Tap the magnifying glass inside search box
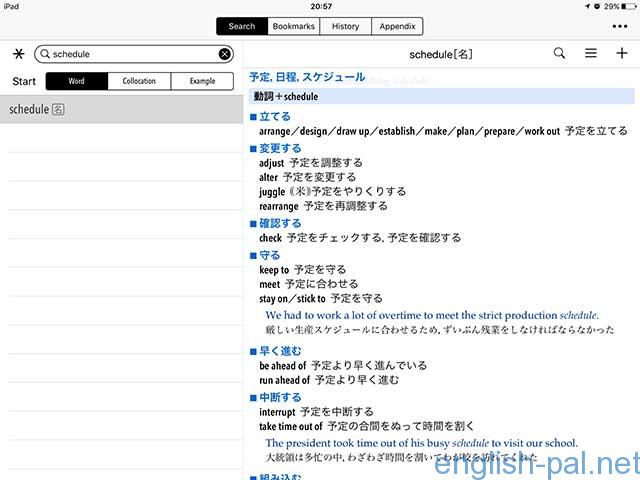The image size is (640, 480). click(45, 54)
